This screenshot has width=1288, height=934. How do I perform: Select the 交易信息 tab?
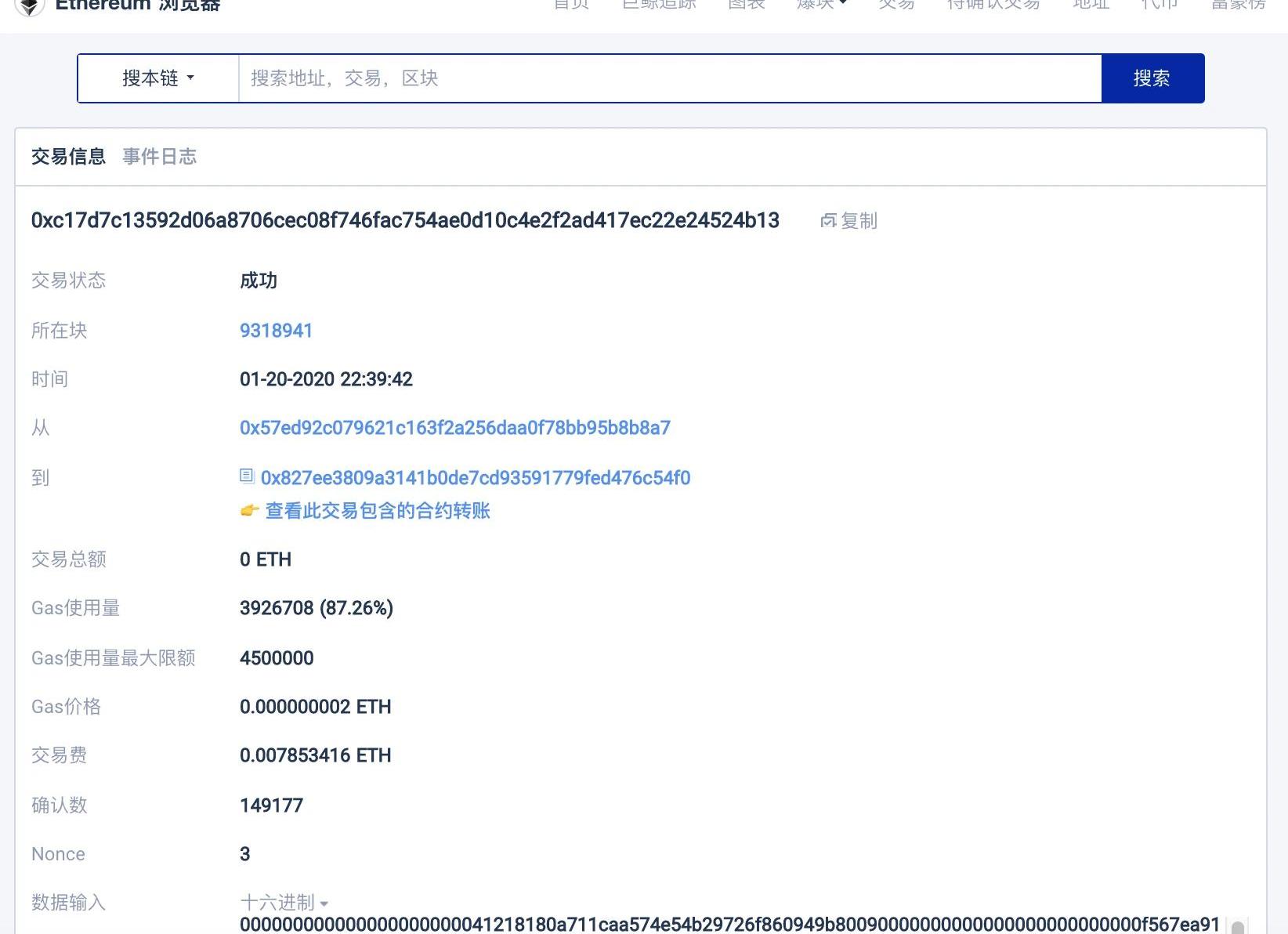[x=68, y=157]
